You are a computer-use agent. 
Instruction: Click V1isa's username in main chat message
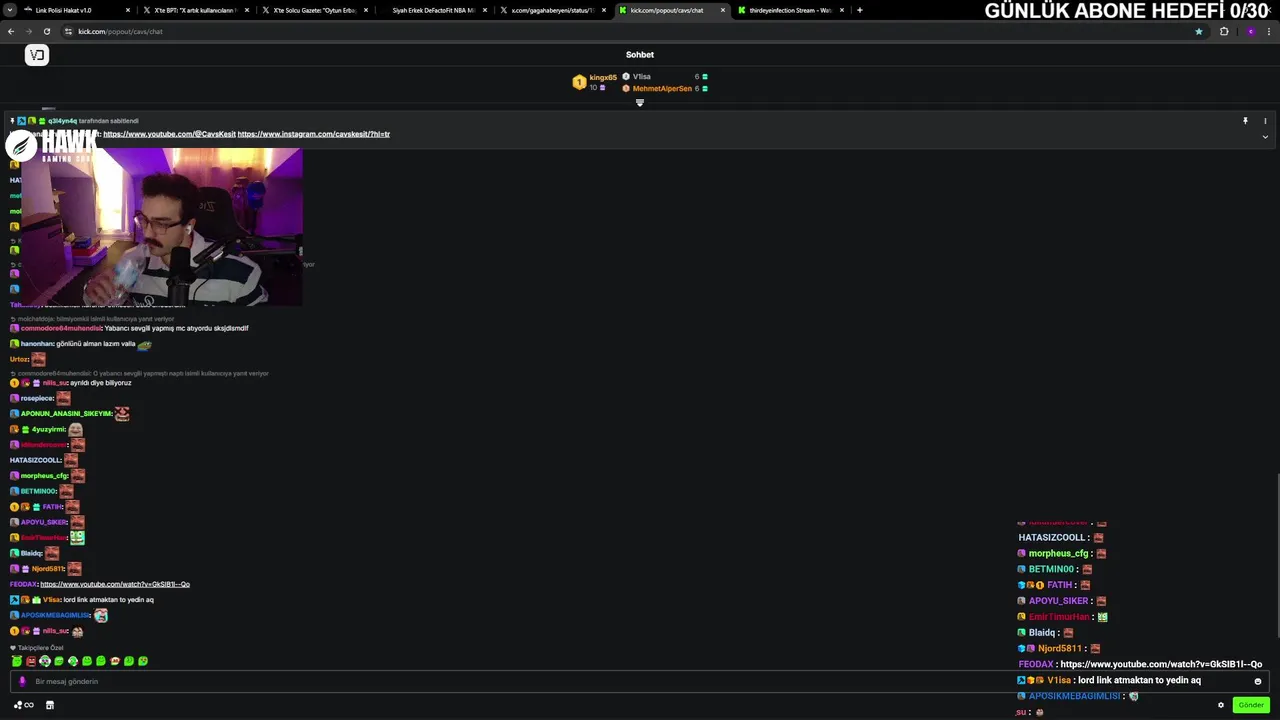pos(50,600)
